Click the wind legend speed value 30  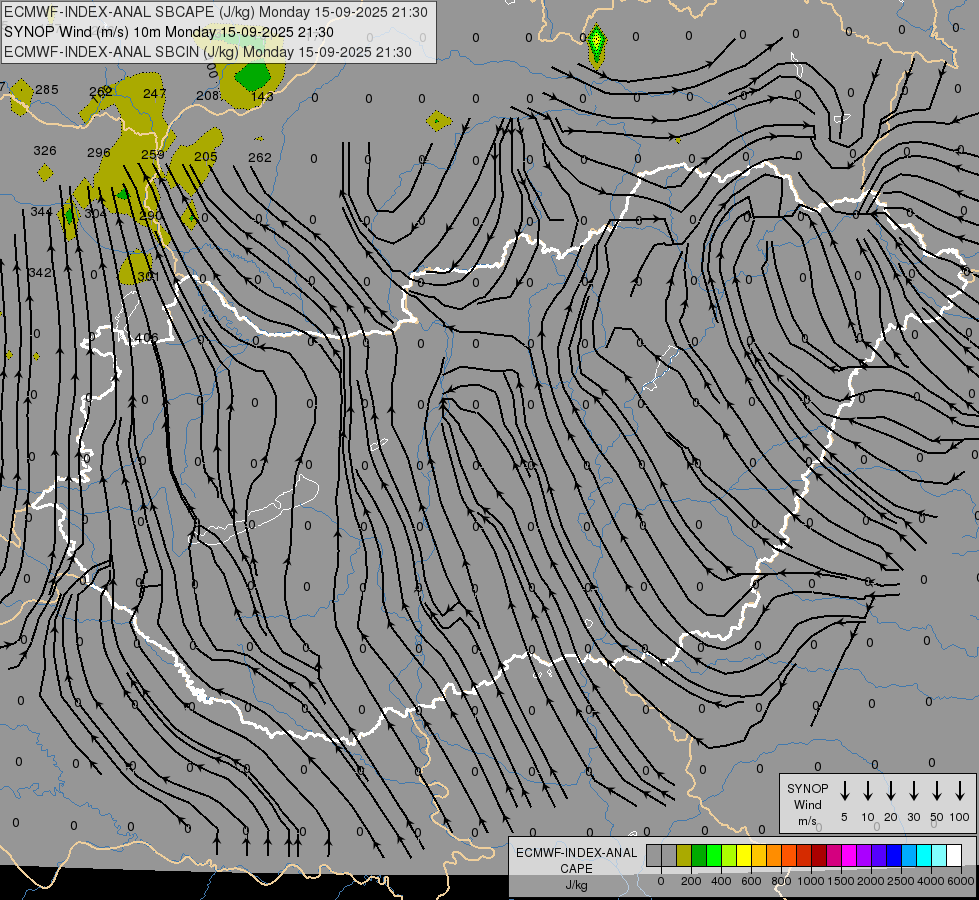pos(913,817)
